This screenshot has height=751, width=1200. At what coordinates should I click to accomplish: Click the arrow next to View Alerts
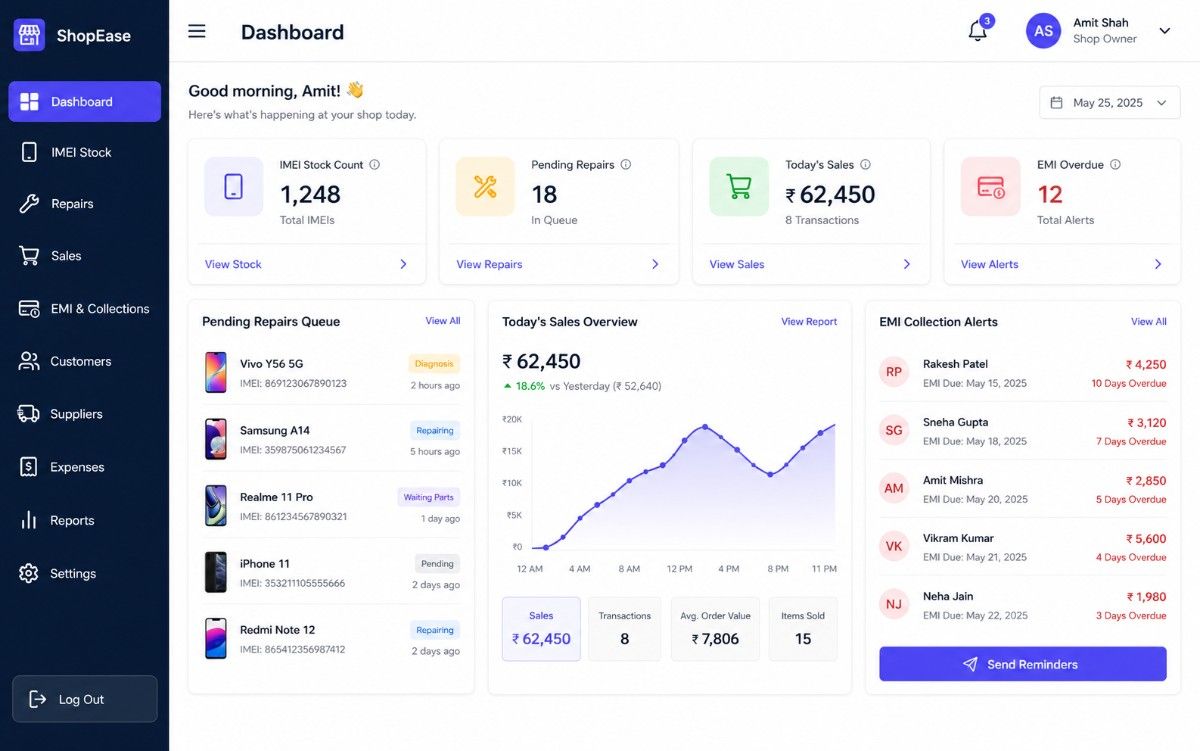(1158, 264)
